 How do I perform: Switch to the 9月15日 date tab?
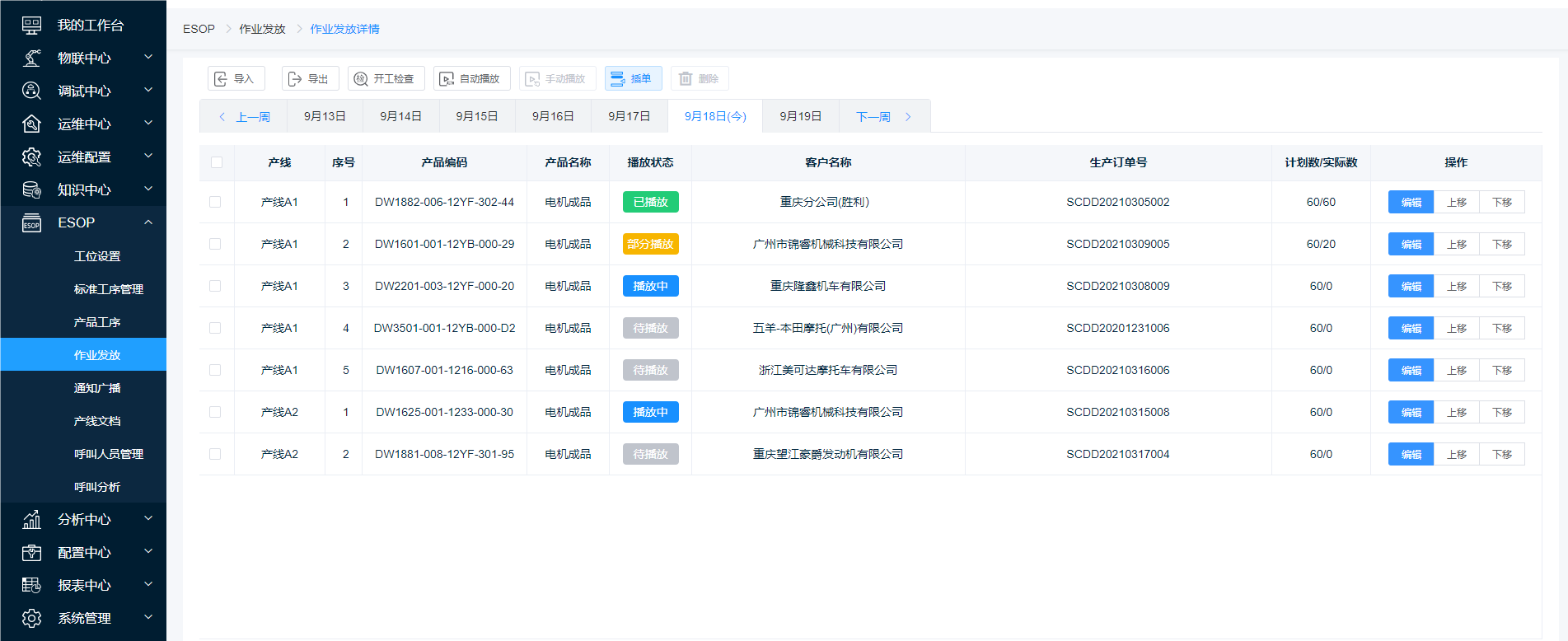pos(477,116)
